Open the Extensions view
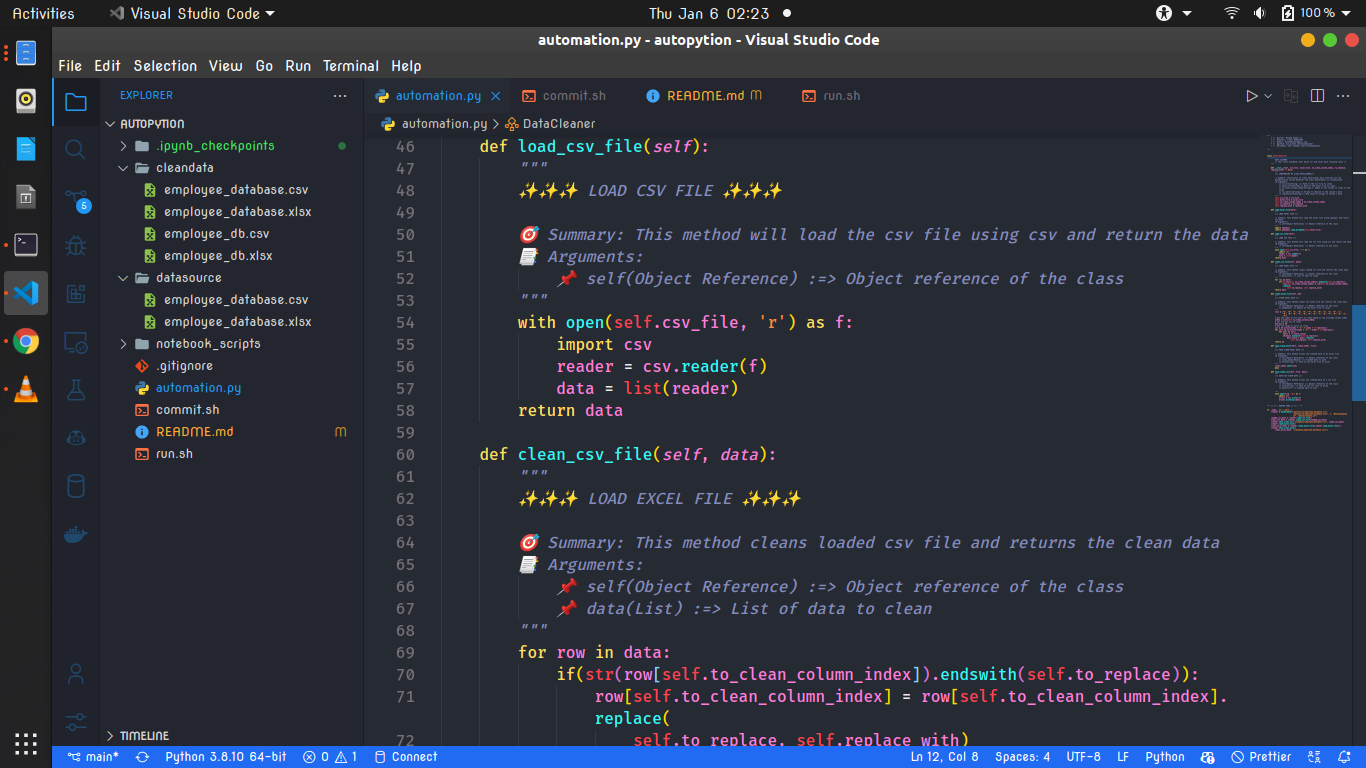This screenshot has height=768, width=1366. pyautogui.click(x=75, y=292)
